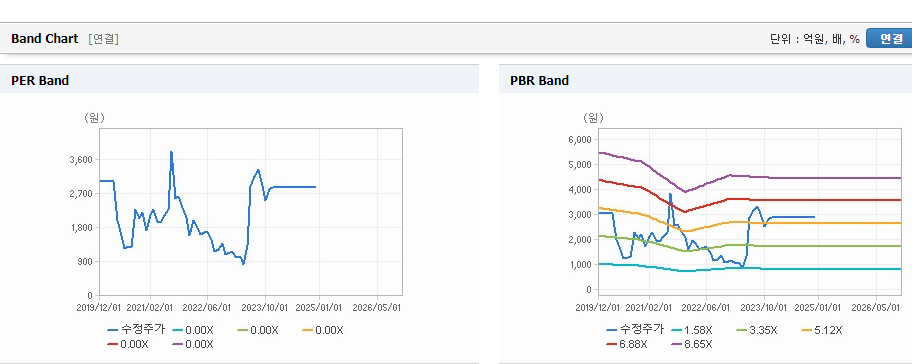Toggle the orange 0.00X legend in PER Band
This screenshot has width=912, height=364.
(323, 330)
